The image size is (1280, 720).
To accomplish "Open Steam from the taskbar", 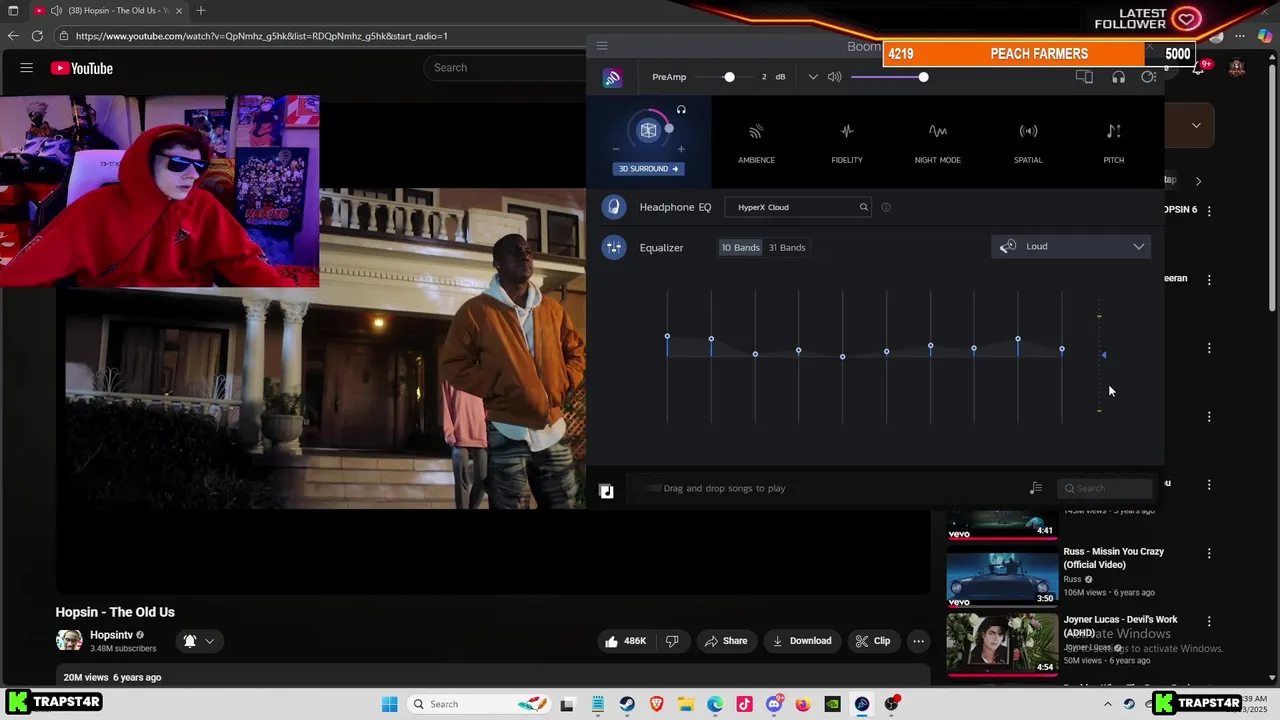I will pyautogui.click(x=627, y=704).
